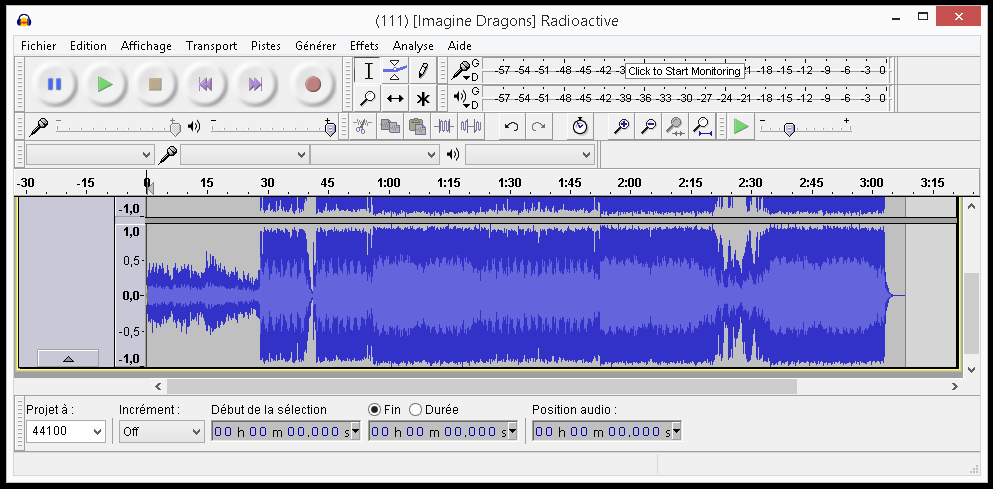The image size is (993, 489).
Task: Click the Fit Project zoom icon
Action: (702, 127)
